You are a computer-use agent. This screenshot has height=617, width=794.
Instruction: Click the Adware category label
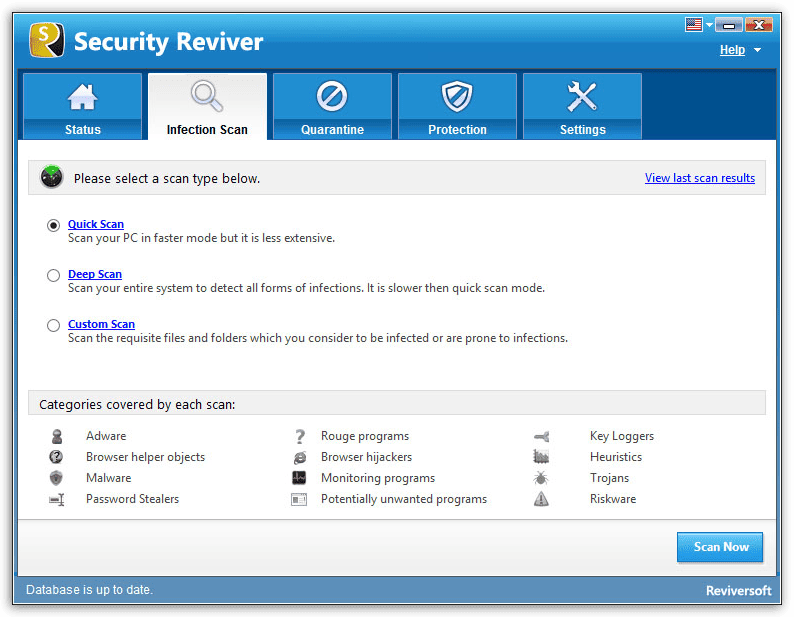pos(106,436)
